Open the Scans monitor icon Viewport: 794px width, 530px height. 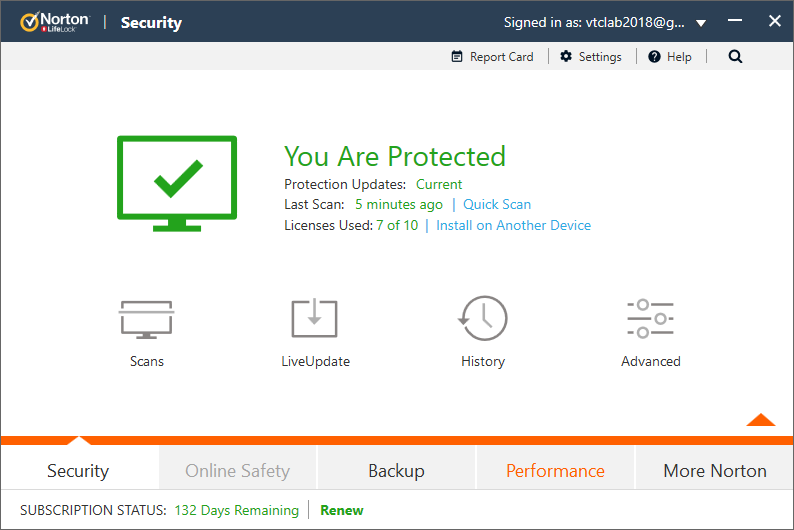(147, 319)
